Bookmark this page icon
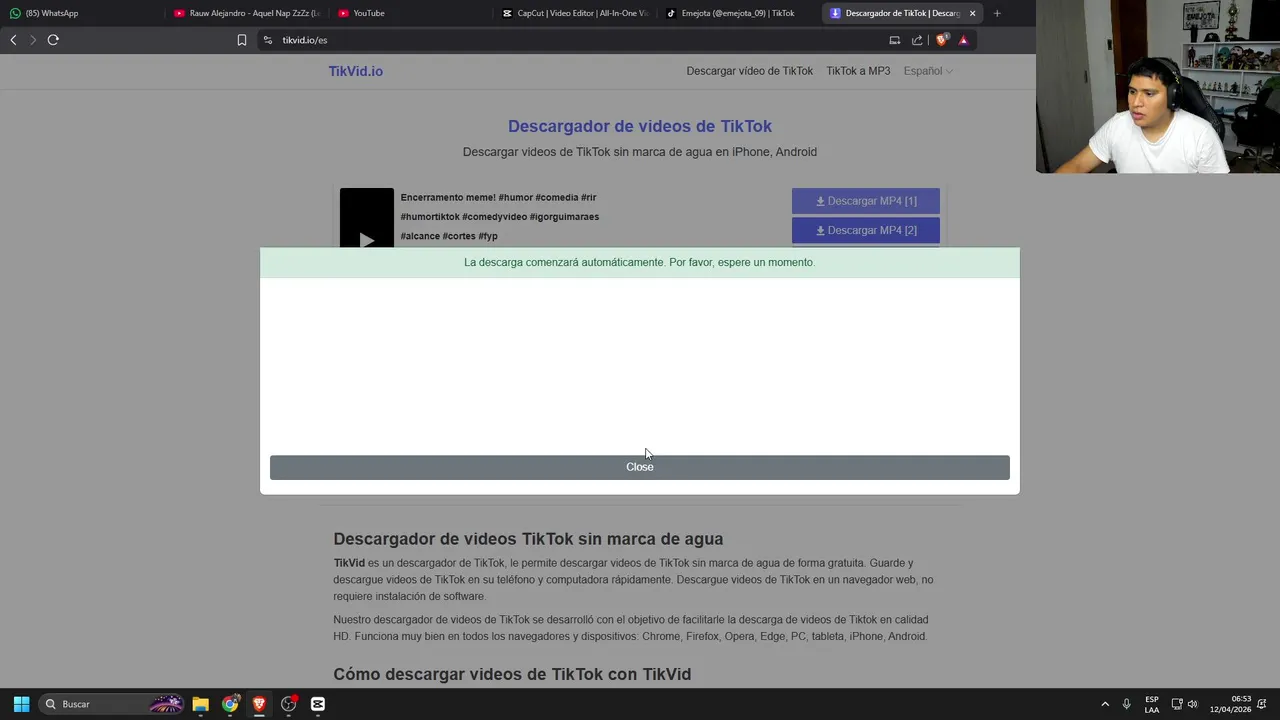 pyautogui.click(x=242, y=40)
